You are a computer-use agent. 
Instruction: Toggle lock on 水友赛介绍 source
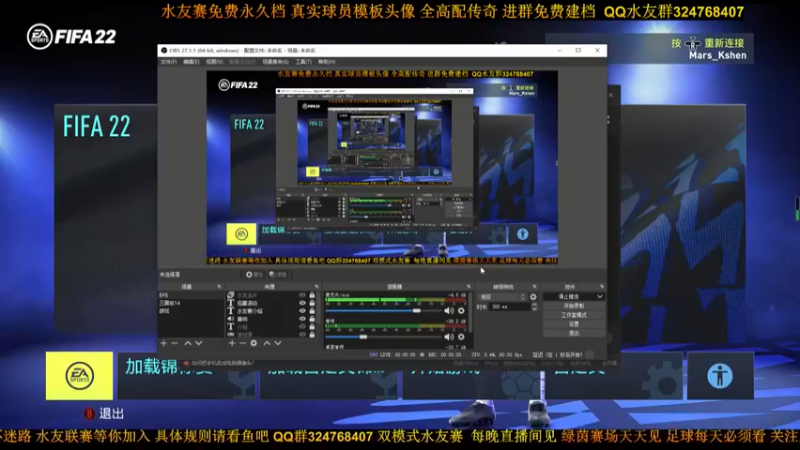(312, 311)
